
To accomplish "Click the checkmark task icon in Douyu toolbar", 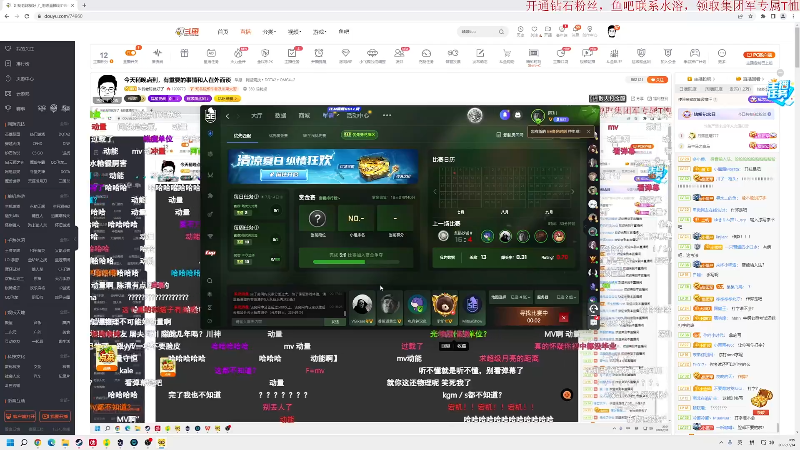I will [x=292, y=53].
